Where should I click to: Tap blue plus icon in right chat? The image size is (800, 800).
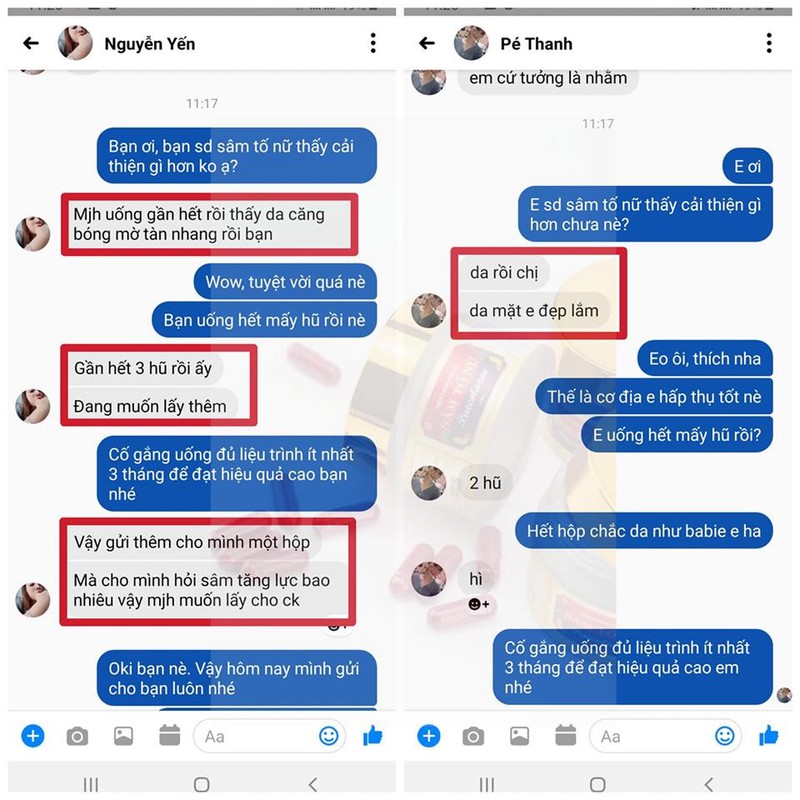(429, 736)
